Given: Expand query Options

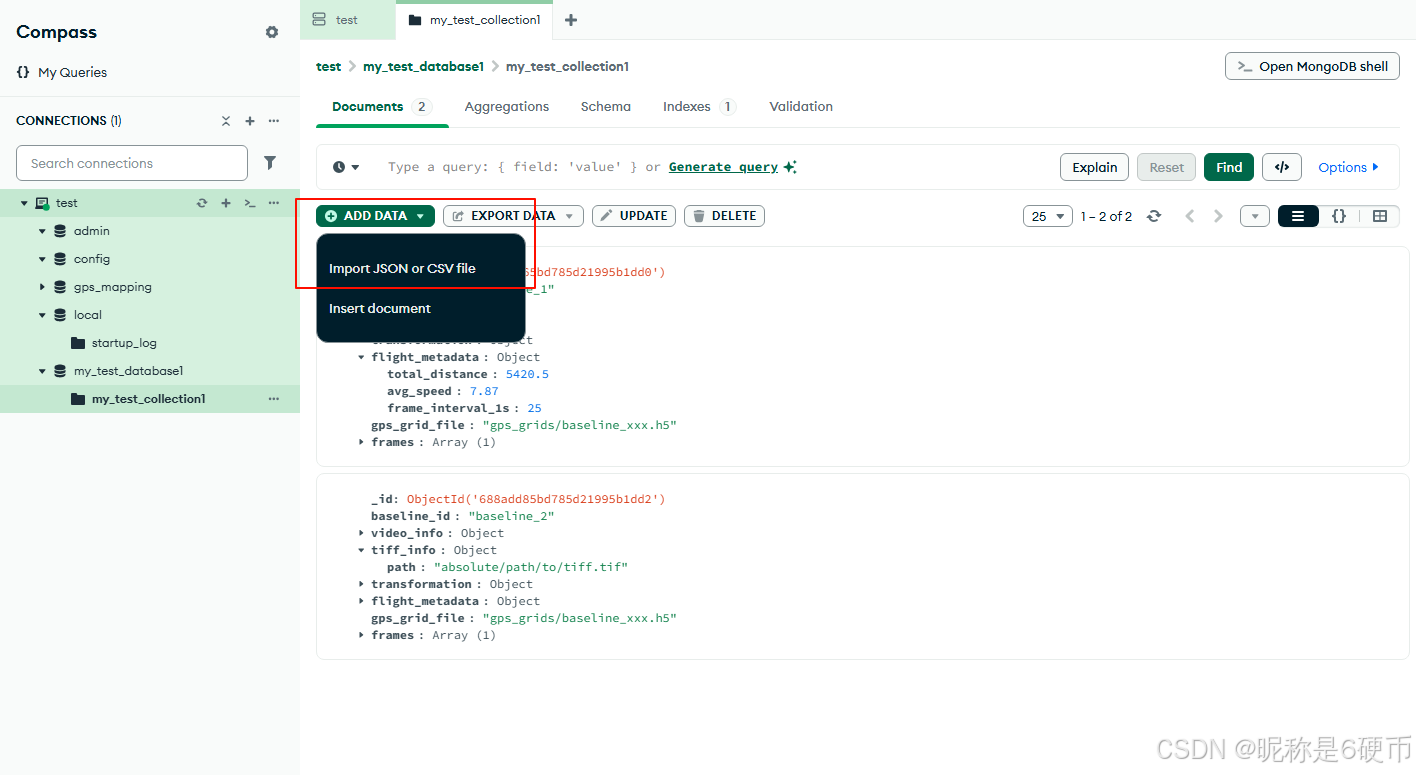Looking at the screenshot, I should 1348,167.
